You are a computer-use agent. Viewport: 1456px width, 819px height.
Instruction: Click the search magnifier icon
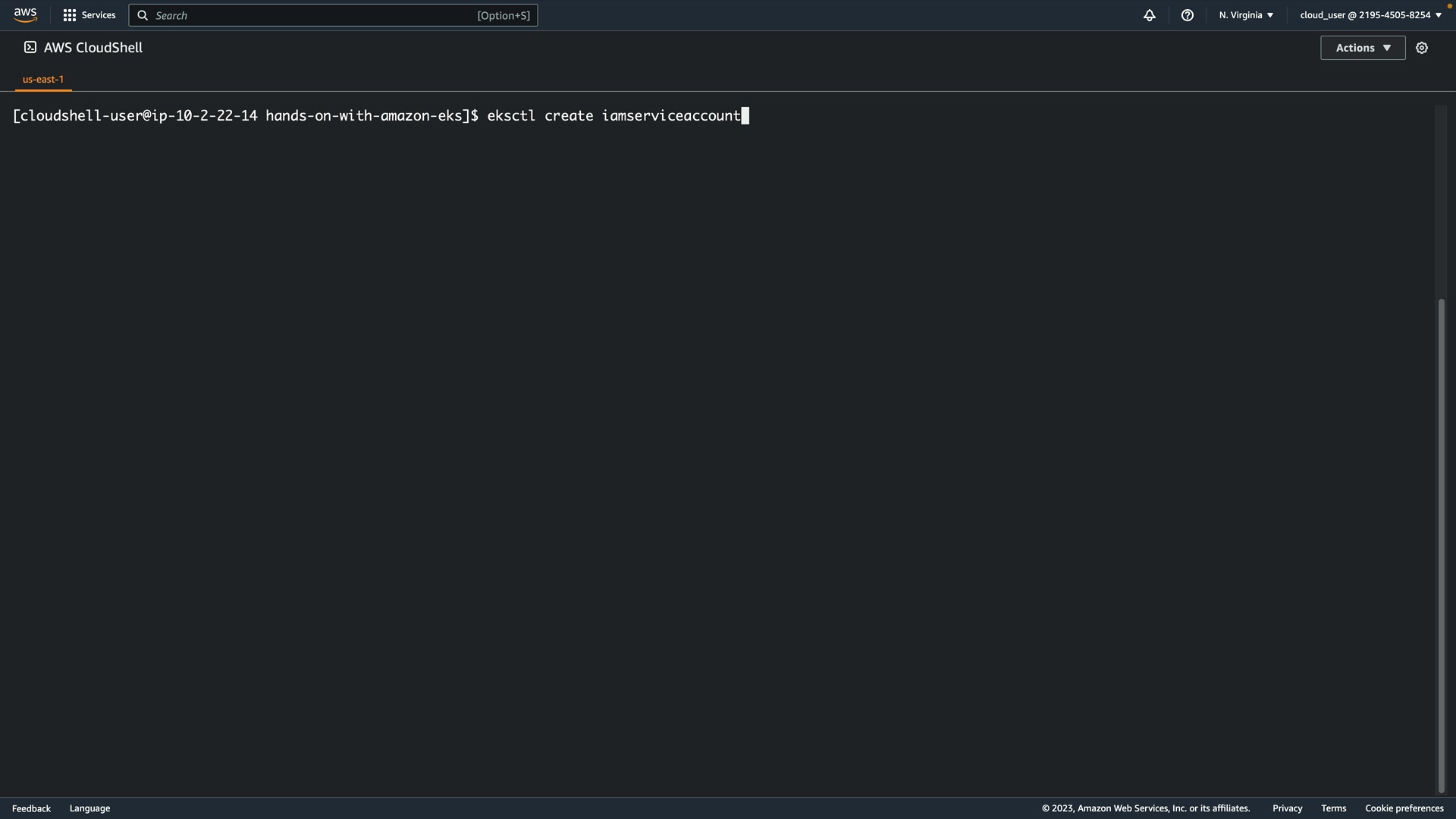tap(143, 15)
